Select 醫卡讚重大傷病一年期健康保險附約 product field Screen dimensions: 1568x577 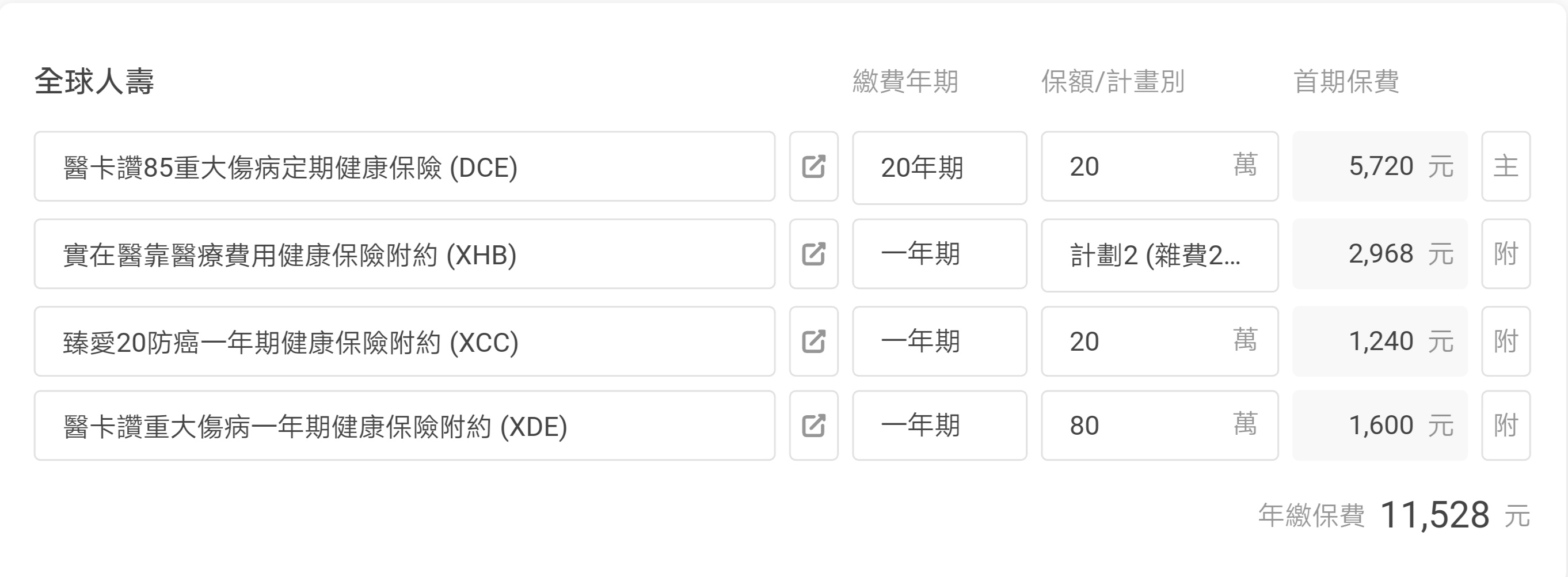[404, 426]
